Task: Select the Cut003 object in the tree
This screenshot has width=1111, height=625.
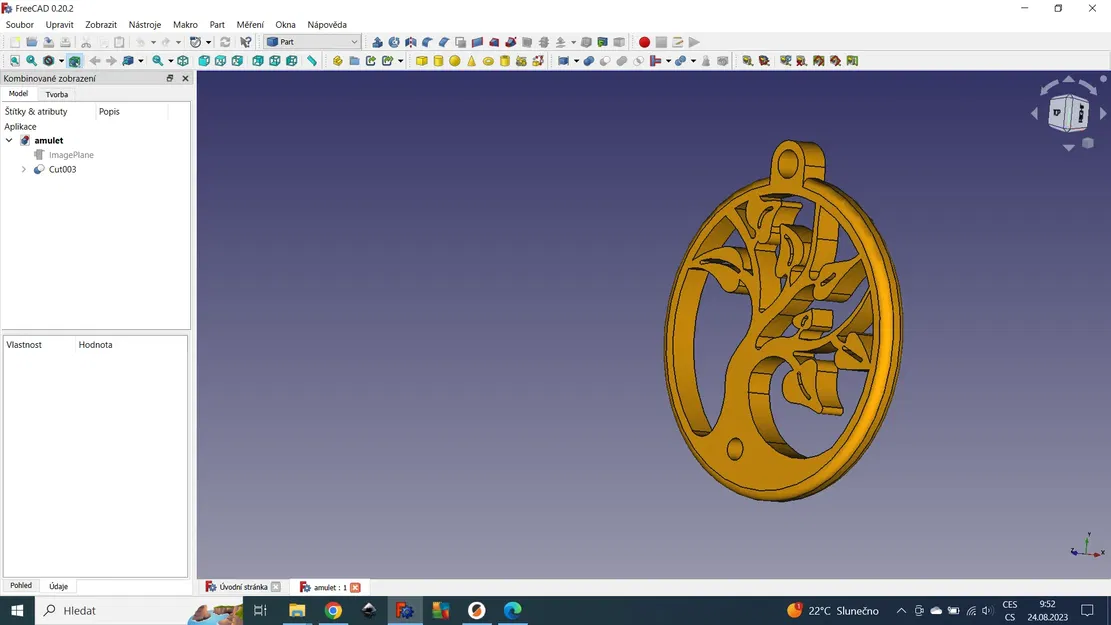Action: tap(62, 169)
